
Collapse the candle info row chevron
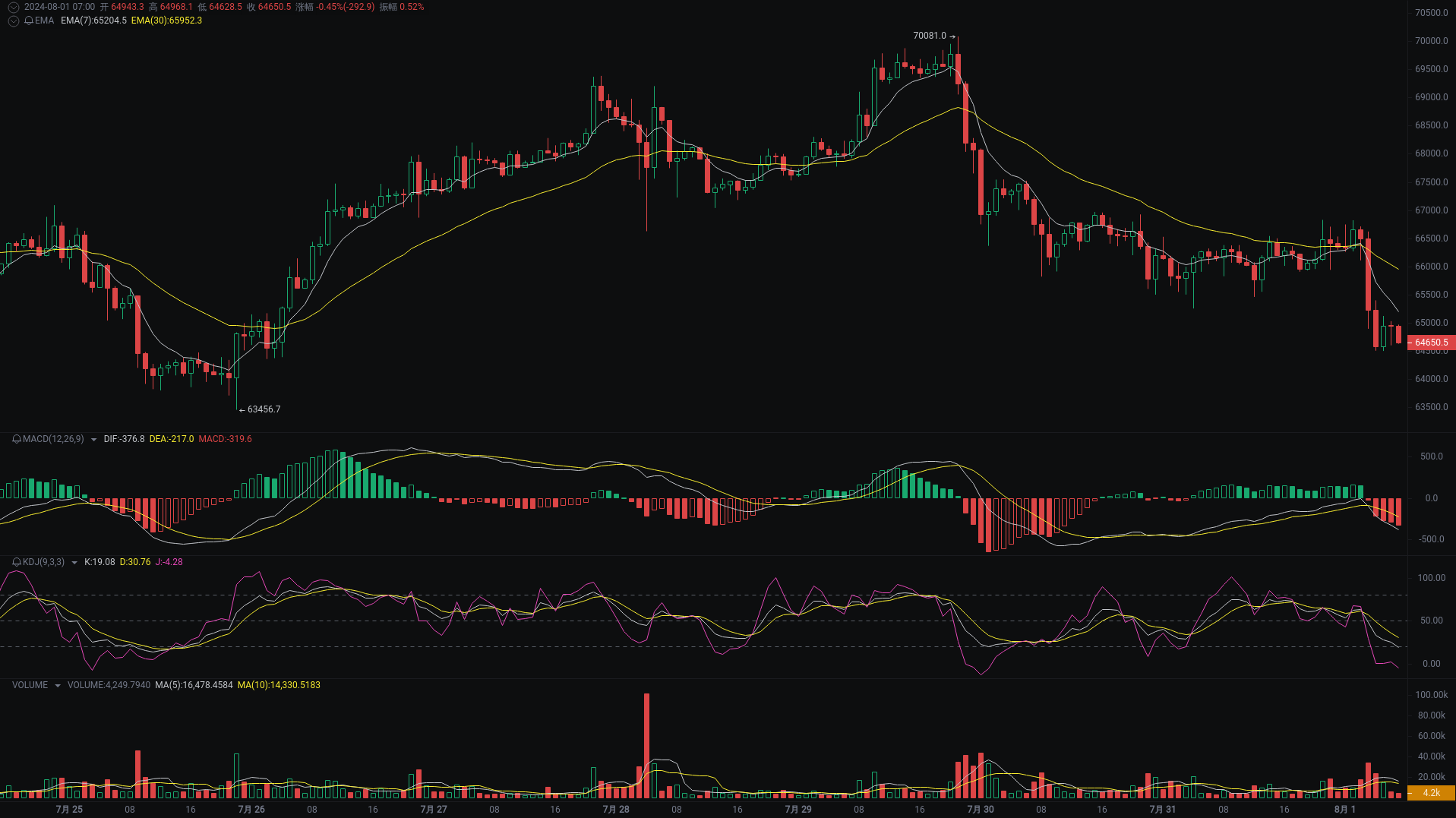(x=14, y=7)
